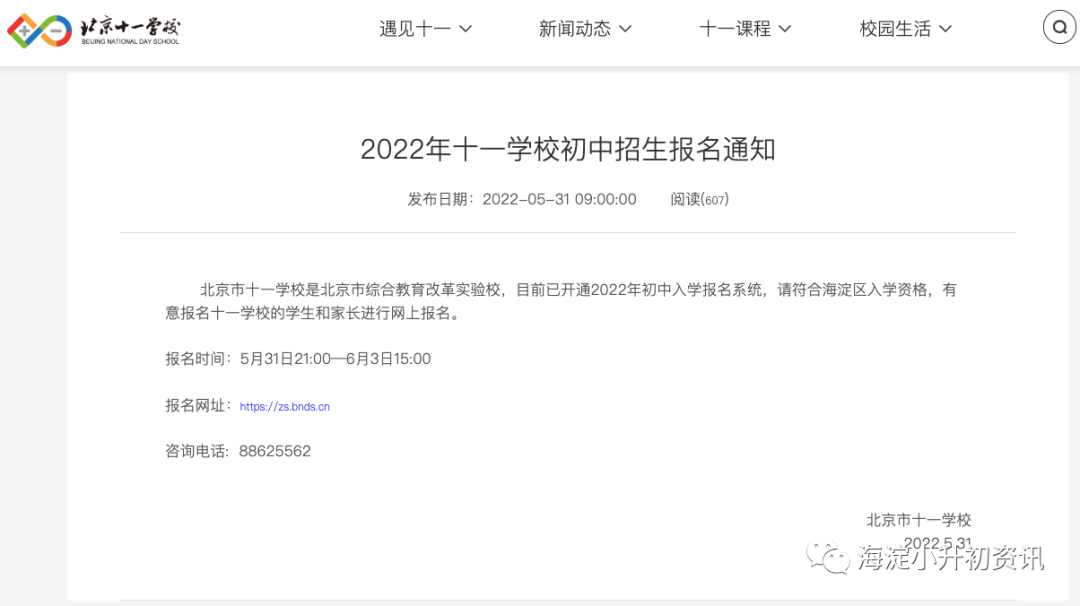
Task: Expand the chevron next to 遇见十一
Action: point(466,29)
